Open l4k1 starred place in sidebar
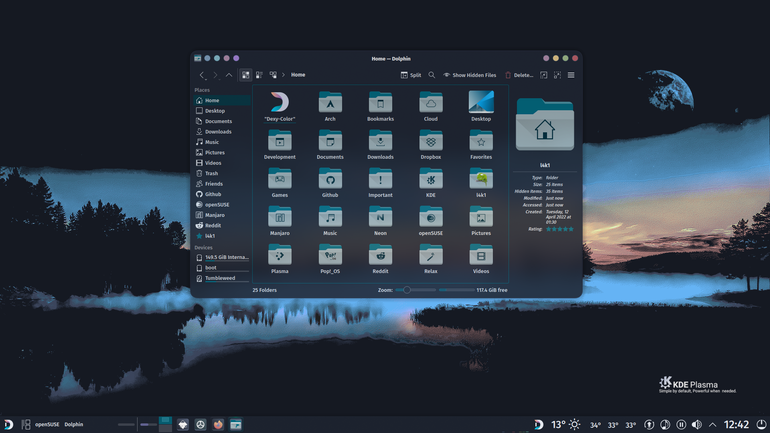This screenshot has width=770, height=433. [222, 236]
